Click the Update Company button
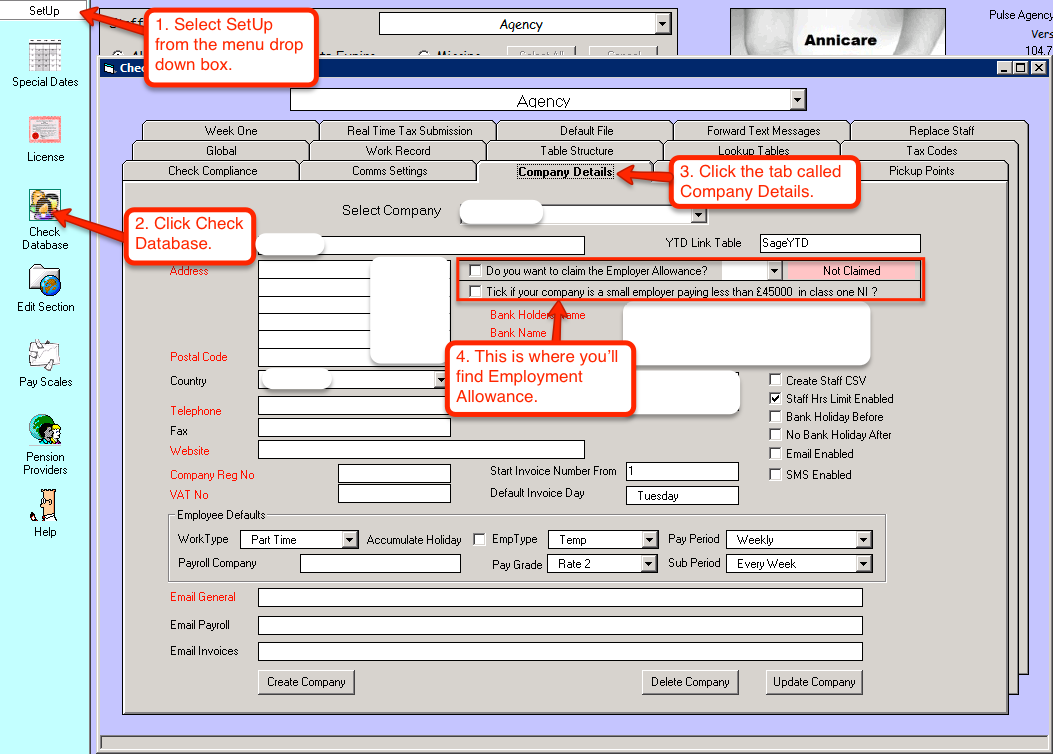Viewport: 1053px width, 754px height. 814,682
